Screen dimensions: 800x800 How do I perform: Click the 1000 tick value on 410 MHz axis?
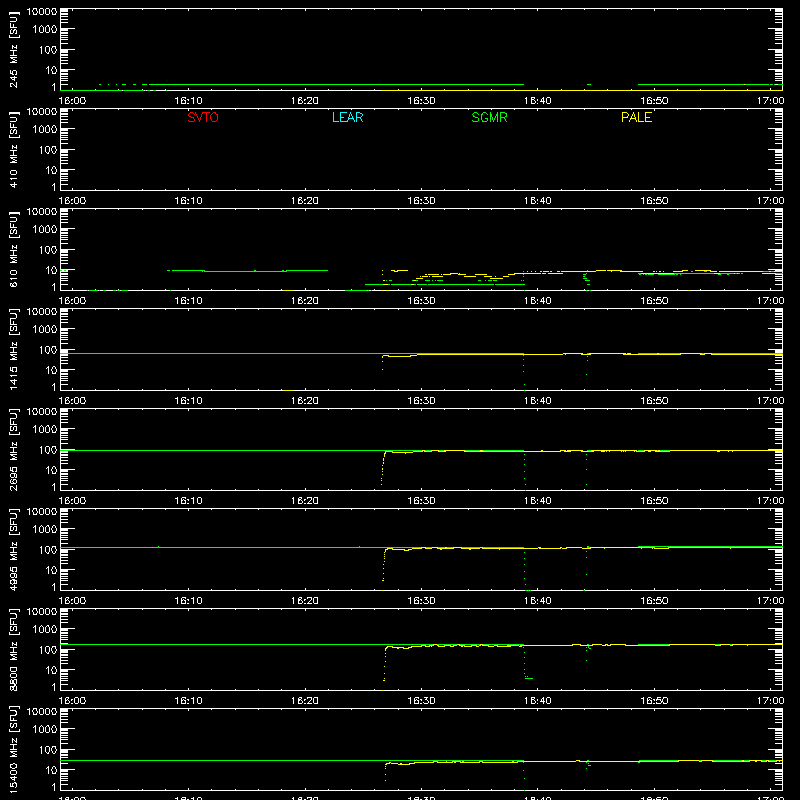(x=45, y=130)
